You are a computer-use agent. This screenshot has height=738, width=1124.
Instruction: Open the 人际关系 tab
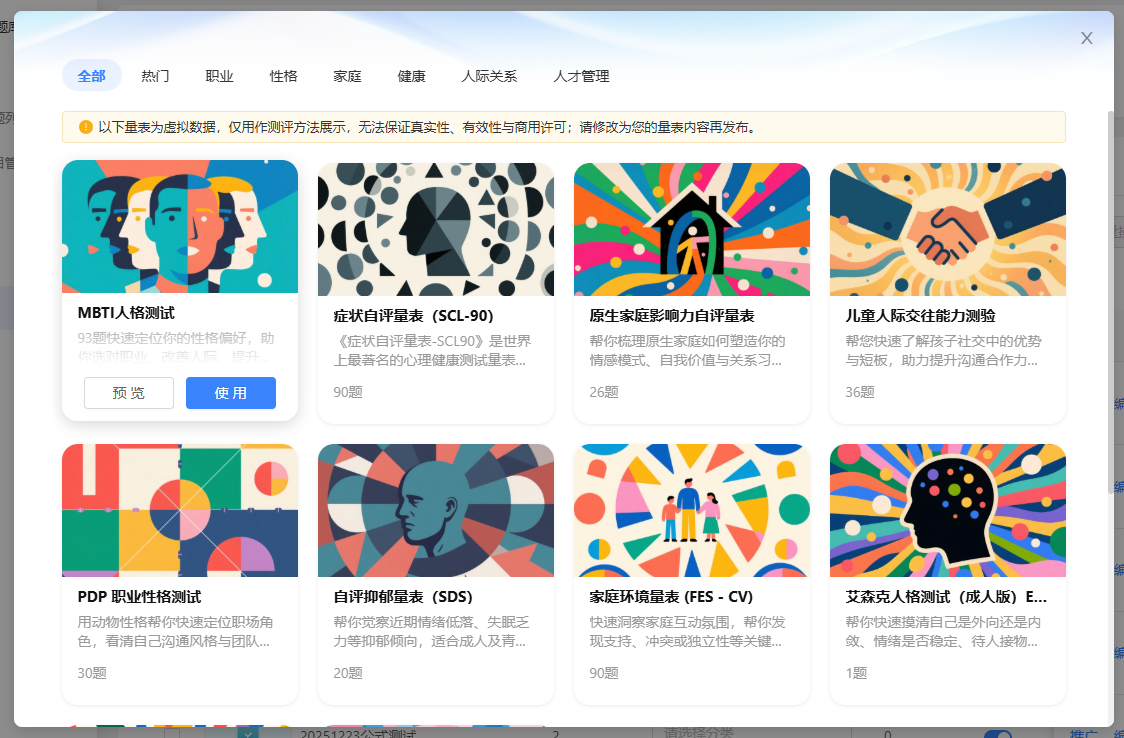click(489, 76)
